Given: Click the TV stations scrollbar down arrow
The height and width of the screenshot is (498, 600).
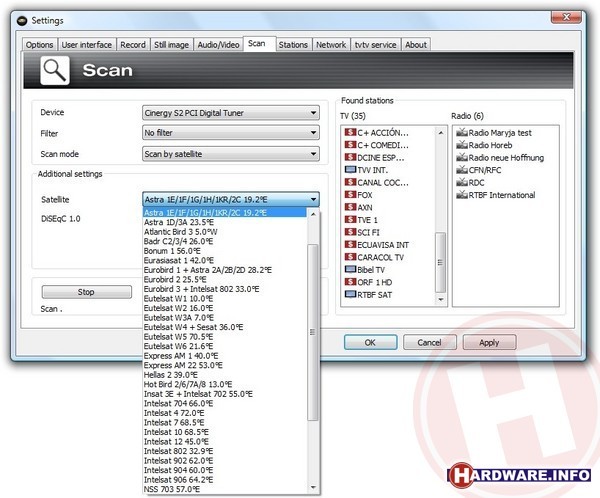Looking at the screenshot, I should (441, 299).
